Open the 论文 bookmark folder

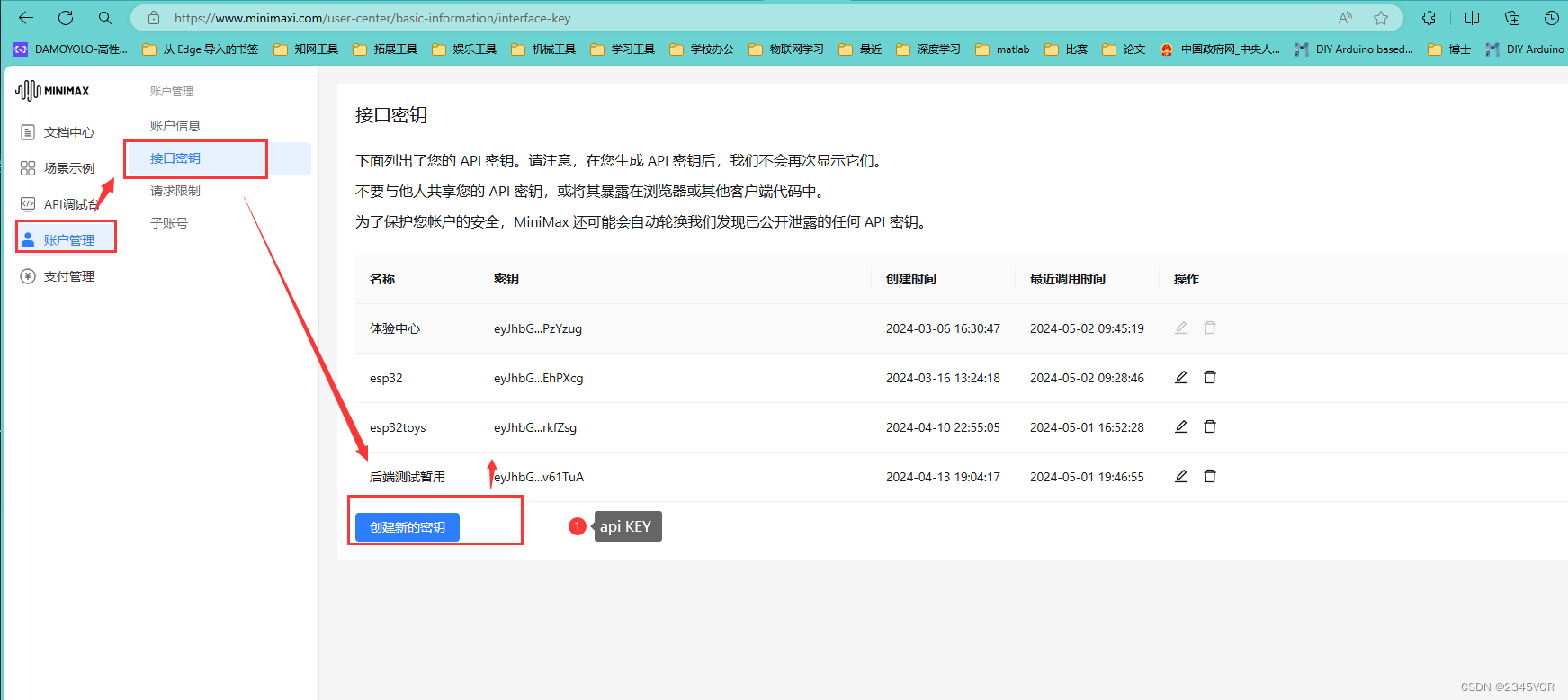tap(1124, 49)
